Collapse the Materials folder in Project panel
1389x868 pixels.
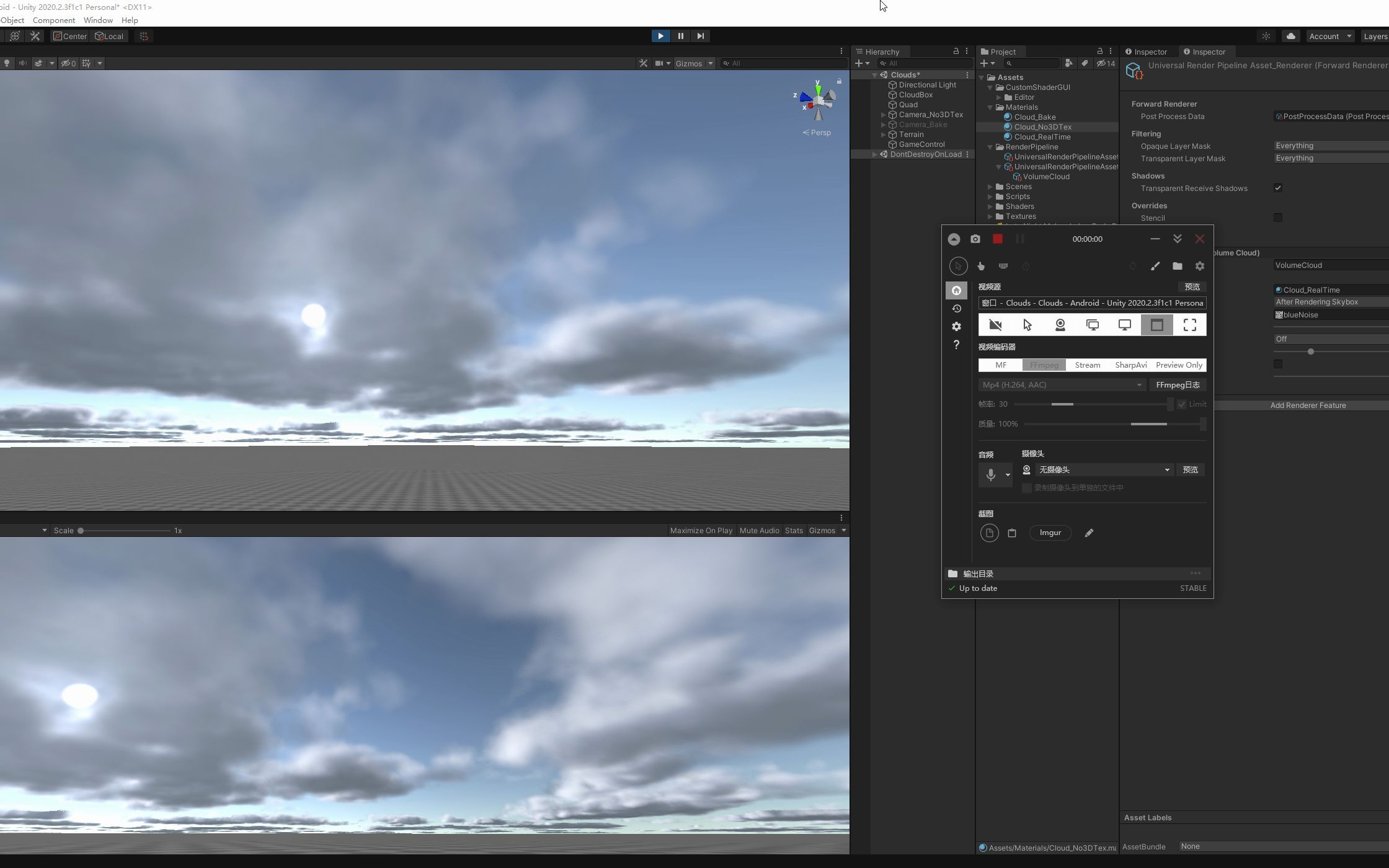(990, 107)
